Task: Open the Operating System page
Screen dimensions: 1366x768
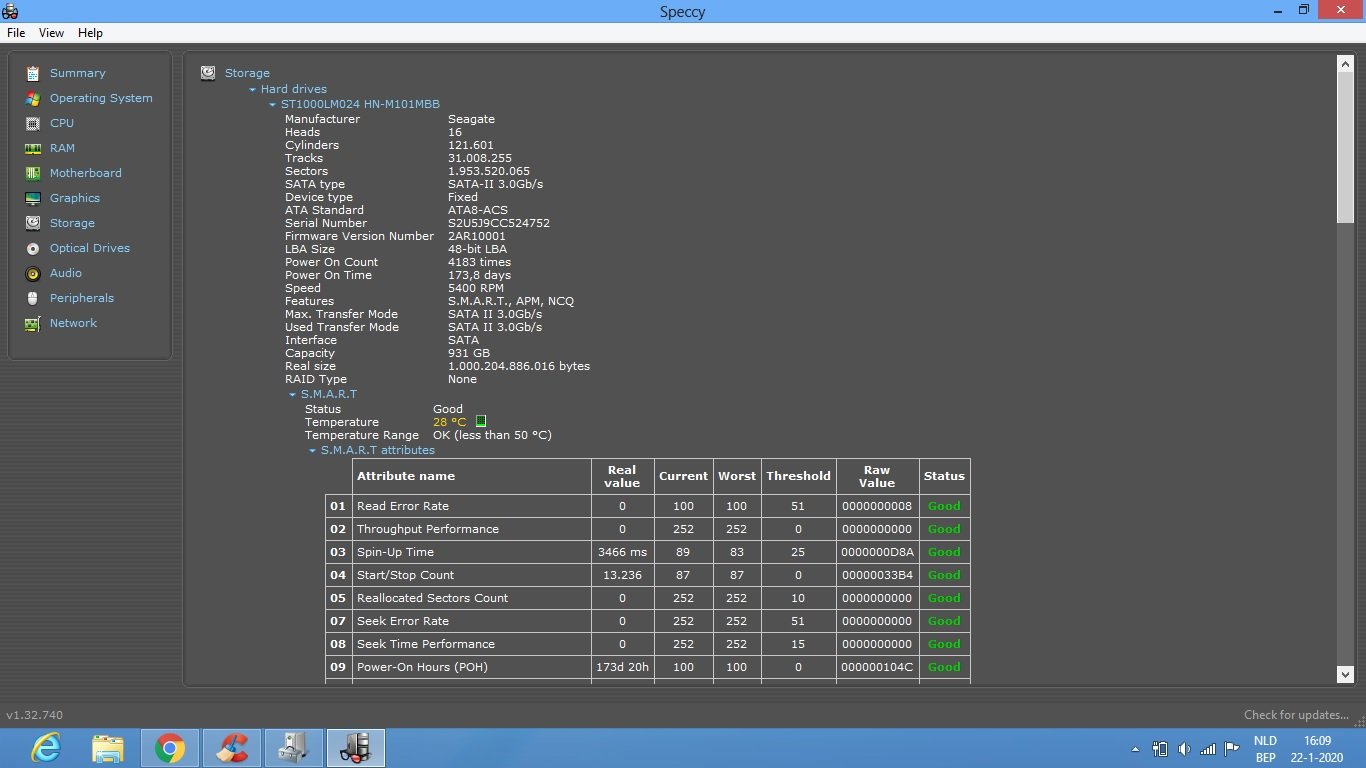Action: click(101, 98)
